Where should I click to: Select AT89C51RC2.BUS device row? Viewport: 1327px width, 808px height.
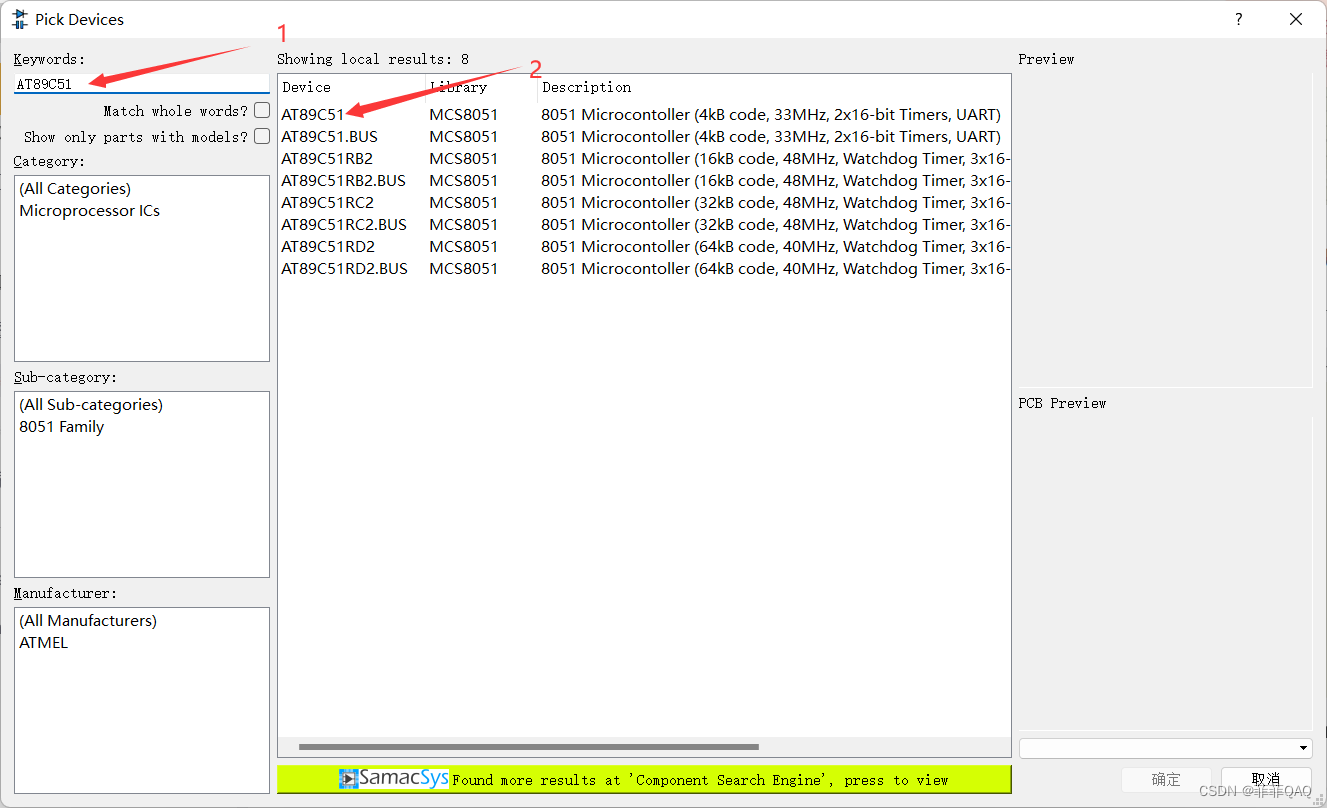(644, 225)
